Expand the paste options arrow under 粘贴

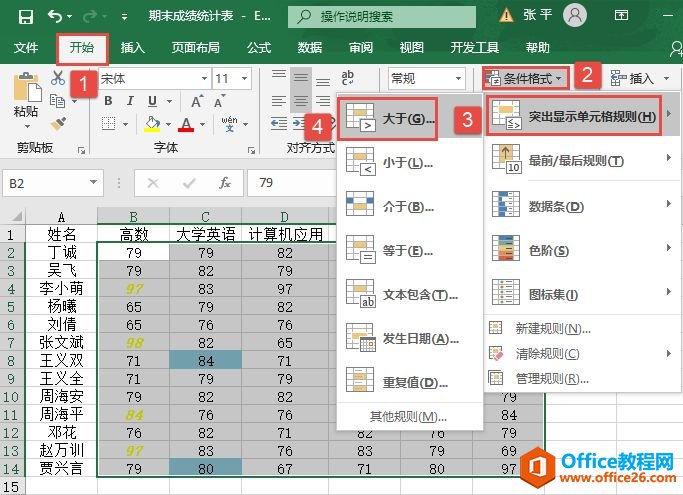pos(27,126)
